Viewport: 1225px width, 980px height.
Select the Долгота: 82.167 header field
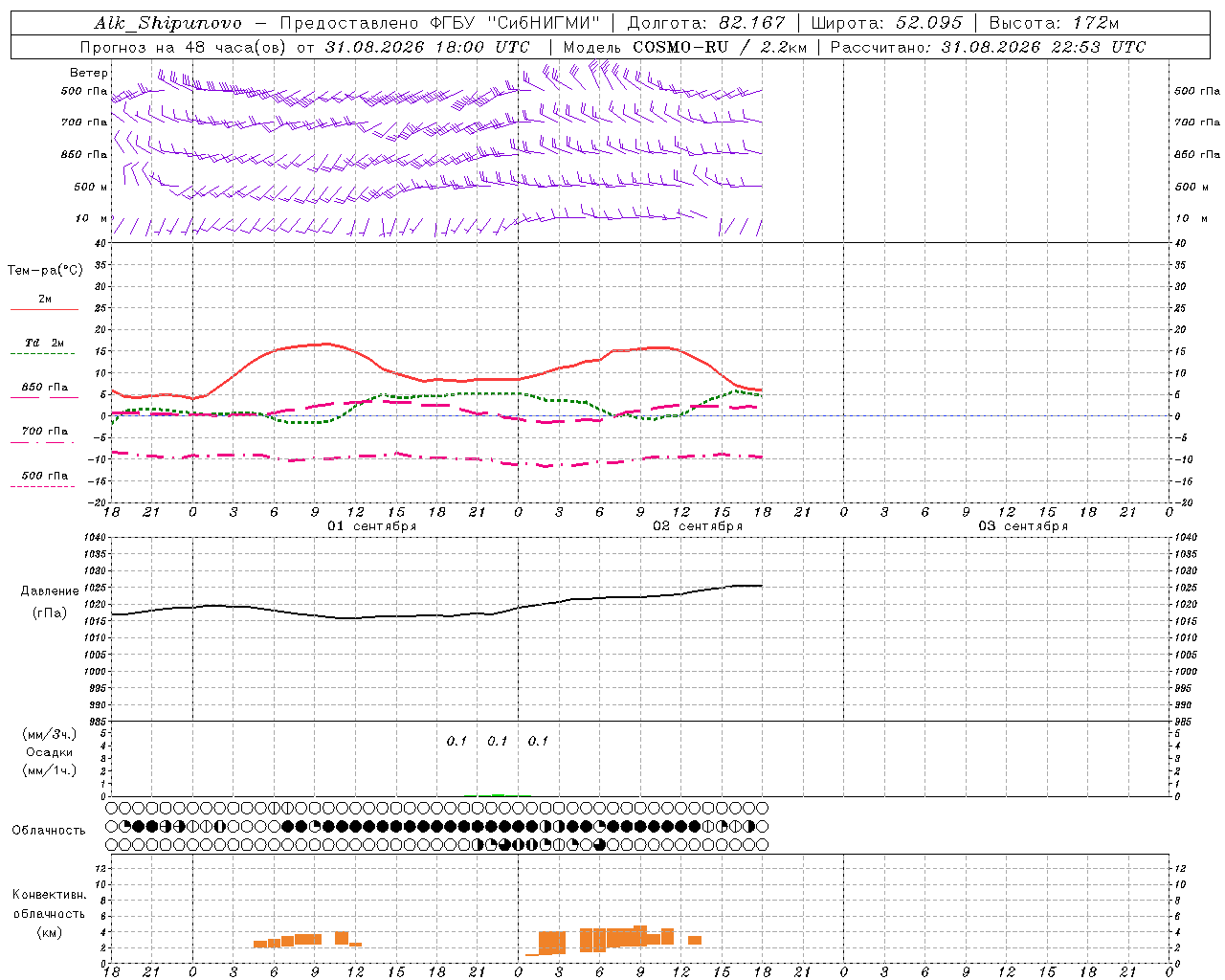click(705, 23)
